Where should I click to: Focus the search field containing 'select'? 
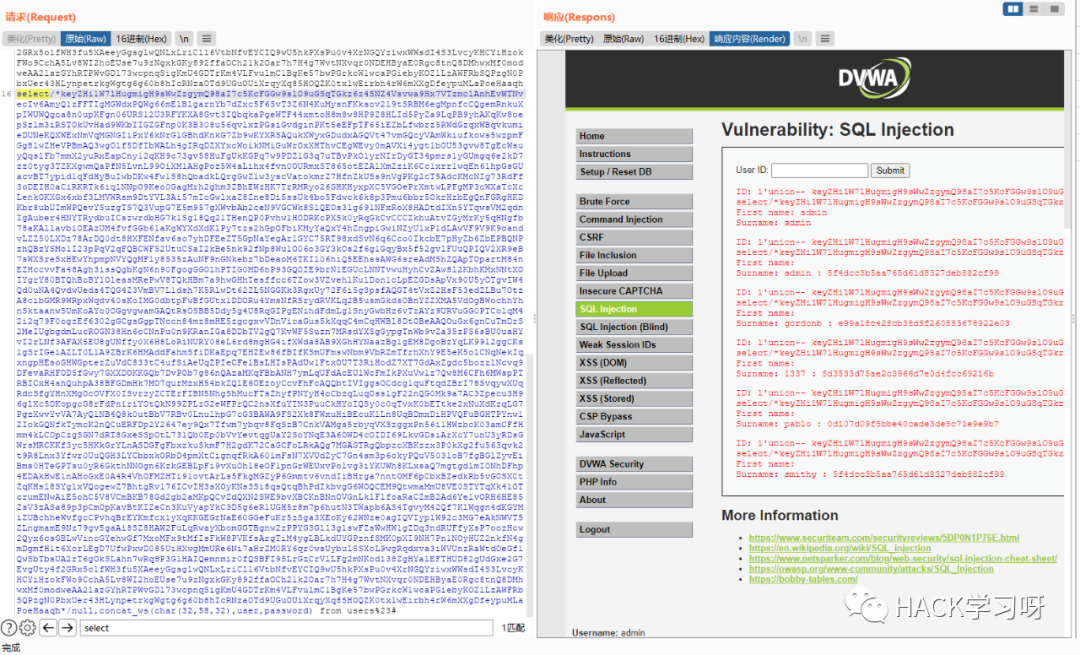click(287, 627)
